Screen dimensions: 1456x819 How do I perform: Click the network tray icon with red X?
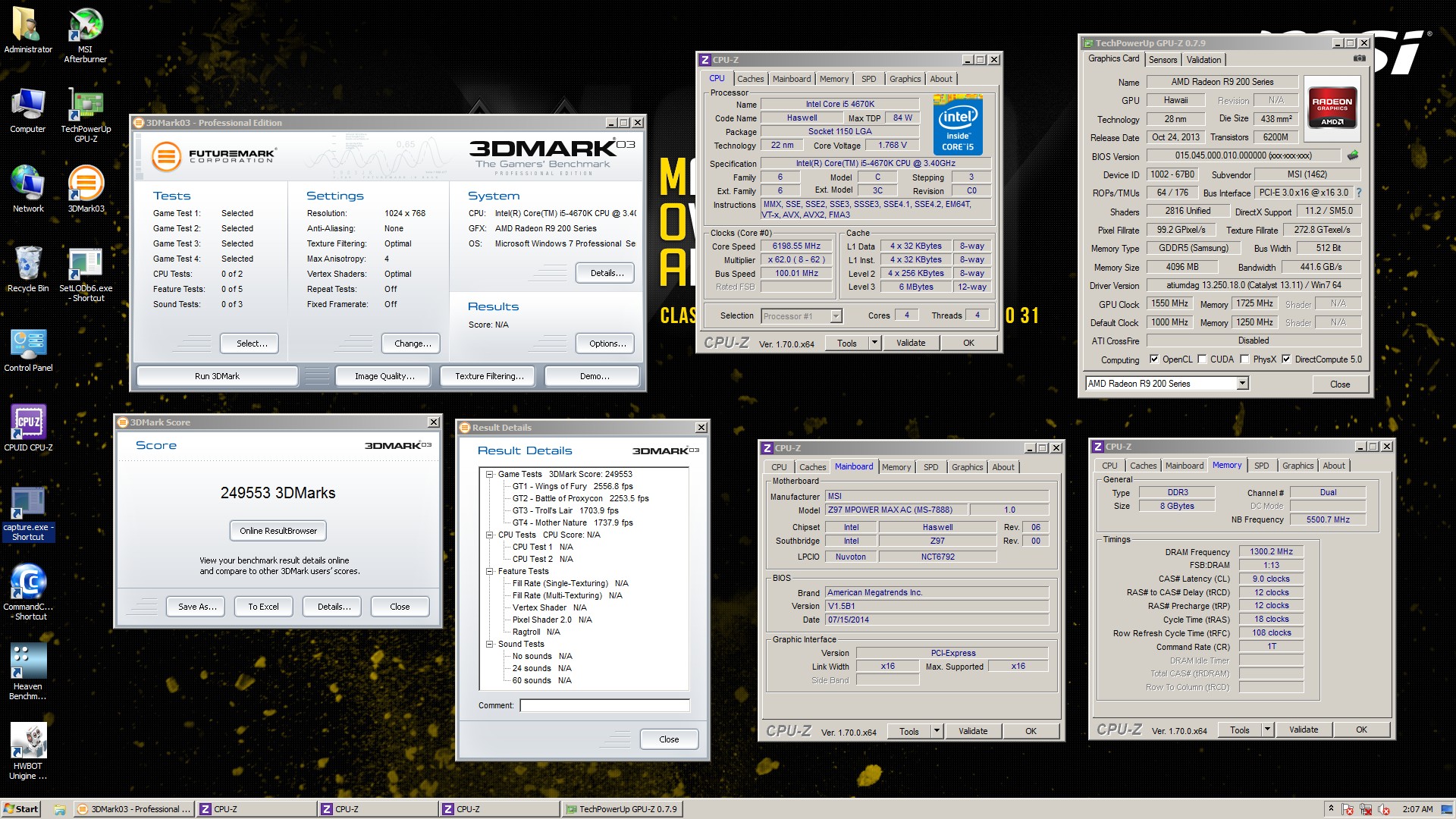coord(1367,809)
